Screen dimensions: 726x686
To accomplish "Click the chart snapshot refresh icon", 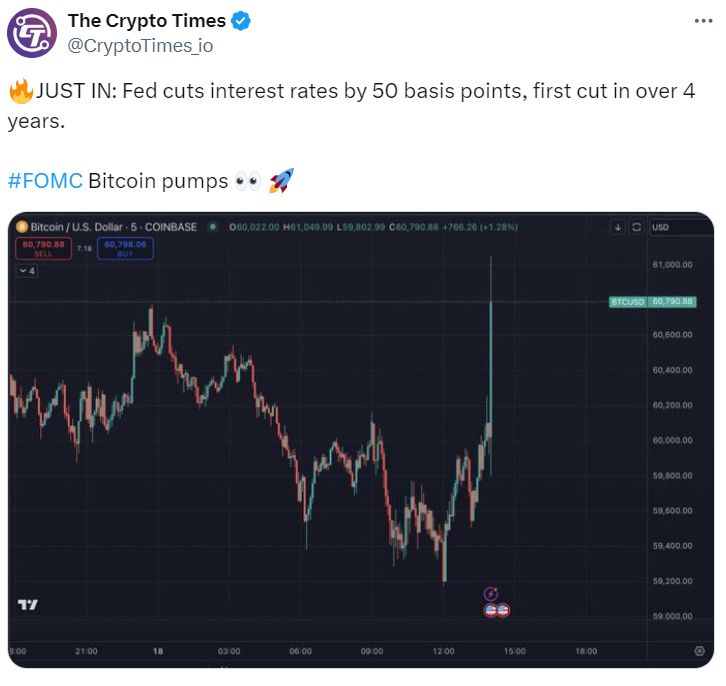I will [636, 227].
